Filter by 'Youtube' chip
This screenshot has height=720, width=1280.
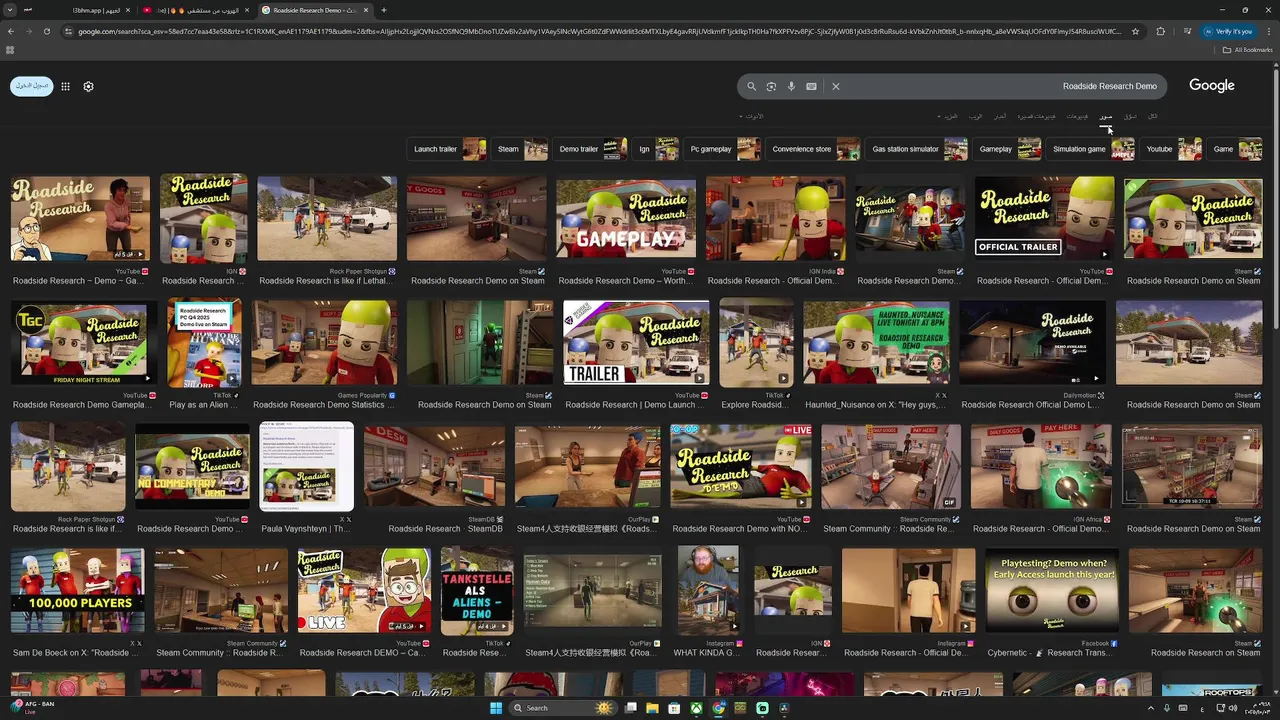tap(1172, 149)
